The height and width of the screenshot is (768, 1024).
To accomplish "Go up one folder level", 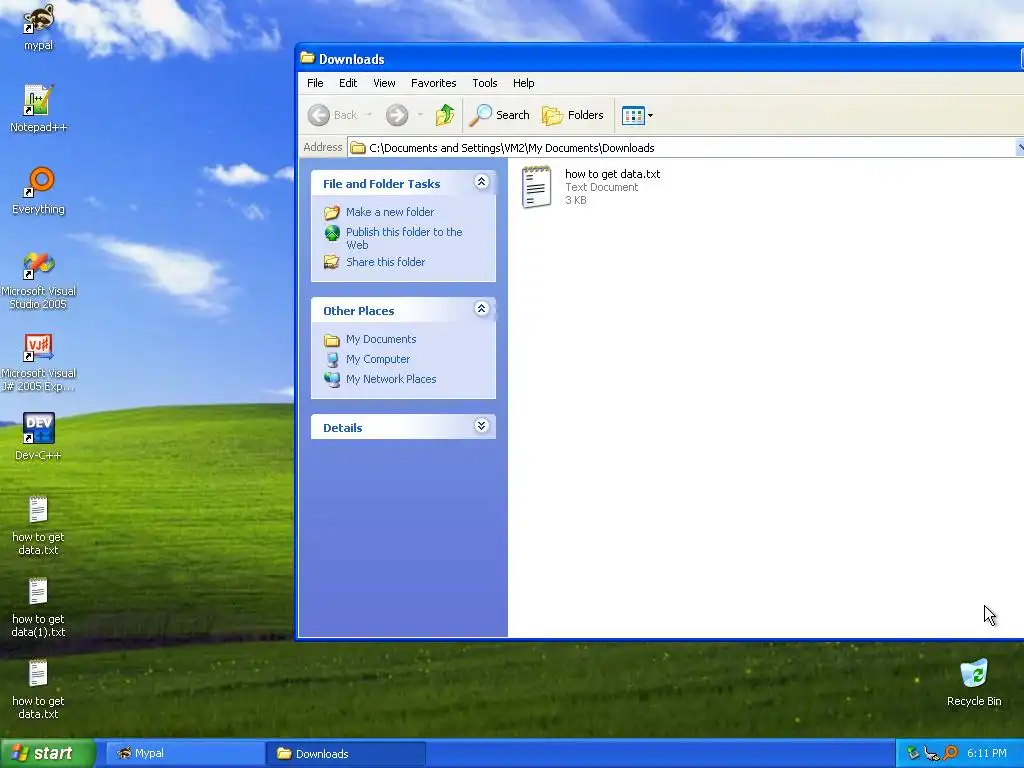I will [445, 115].
